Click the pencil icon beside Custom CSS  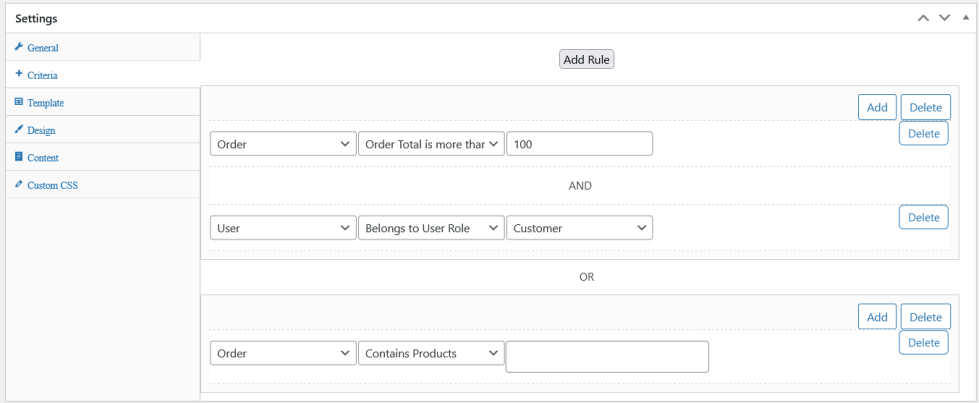19,185
